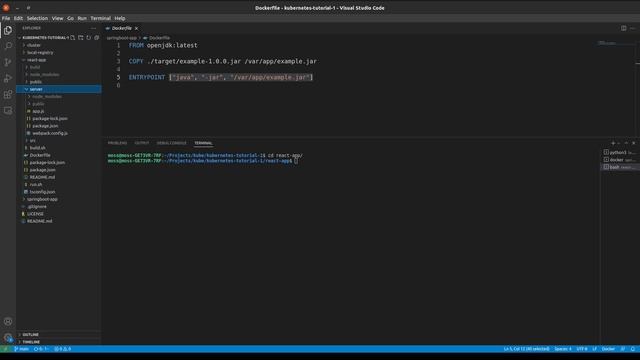The height and width of the screenshot is (360, 640).
Task: Open the Go menu
Action: (x=70, y=18)
